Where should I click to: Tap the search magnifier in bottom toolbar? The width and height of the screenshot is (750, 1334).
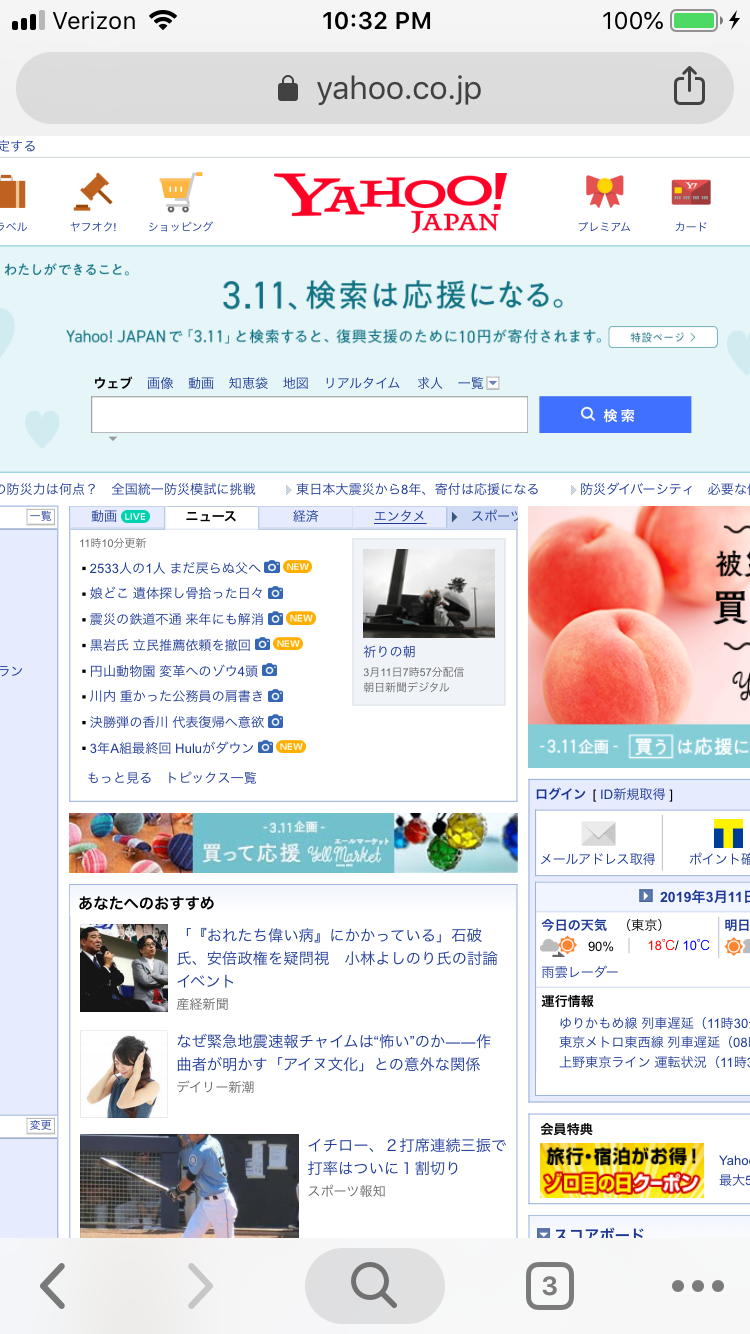click(374, 1286)
